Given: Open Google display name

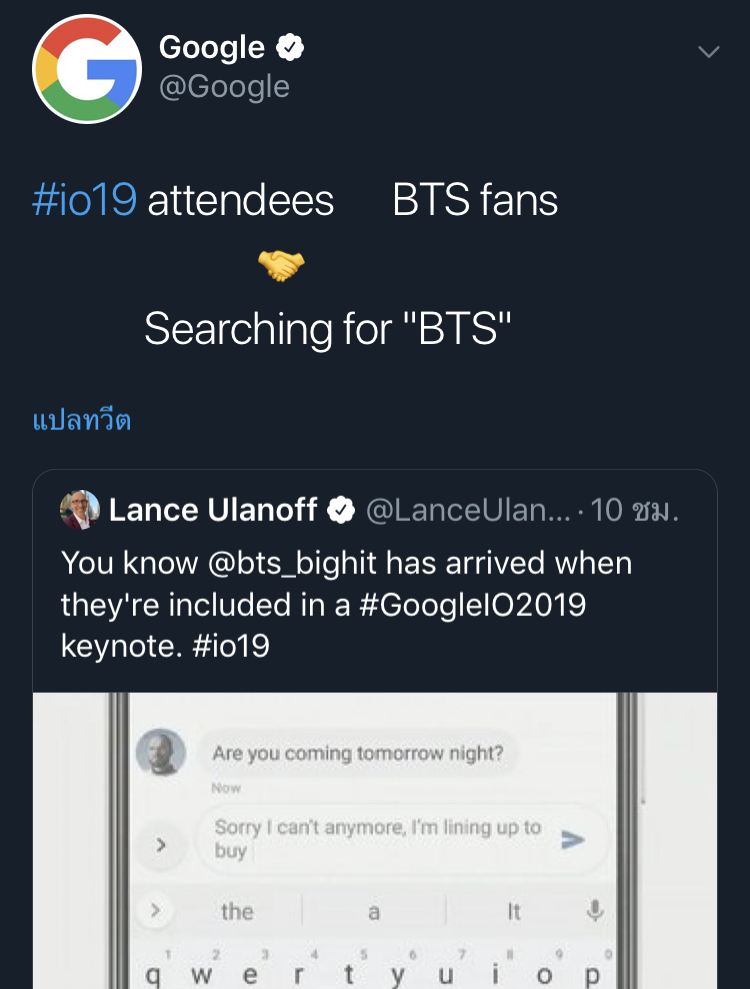Looking at the screenshot, I should tap(212, 47).
